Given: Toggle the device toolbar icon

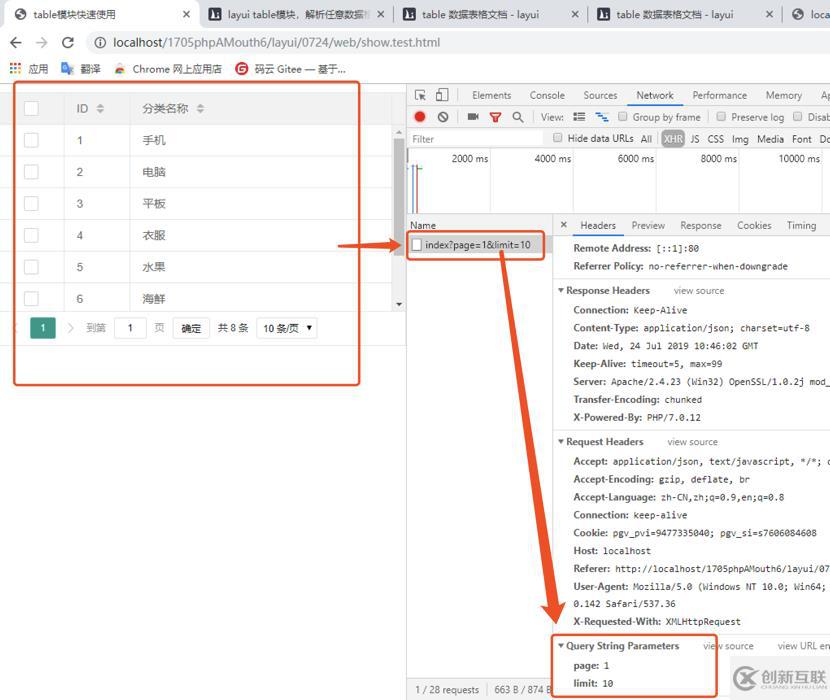Looking at the screenshot, I should (x=441, y=95).
